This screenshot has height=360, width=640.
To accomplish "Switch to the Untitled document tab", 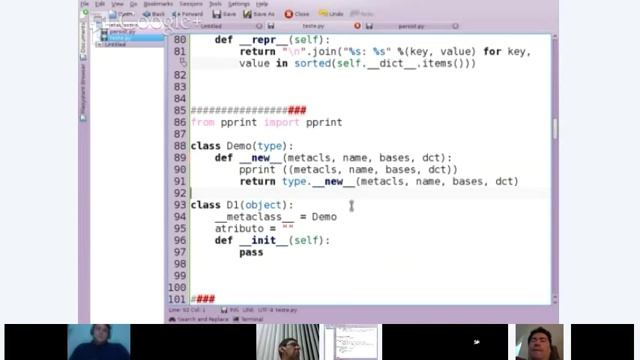I will pos(211,26).
